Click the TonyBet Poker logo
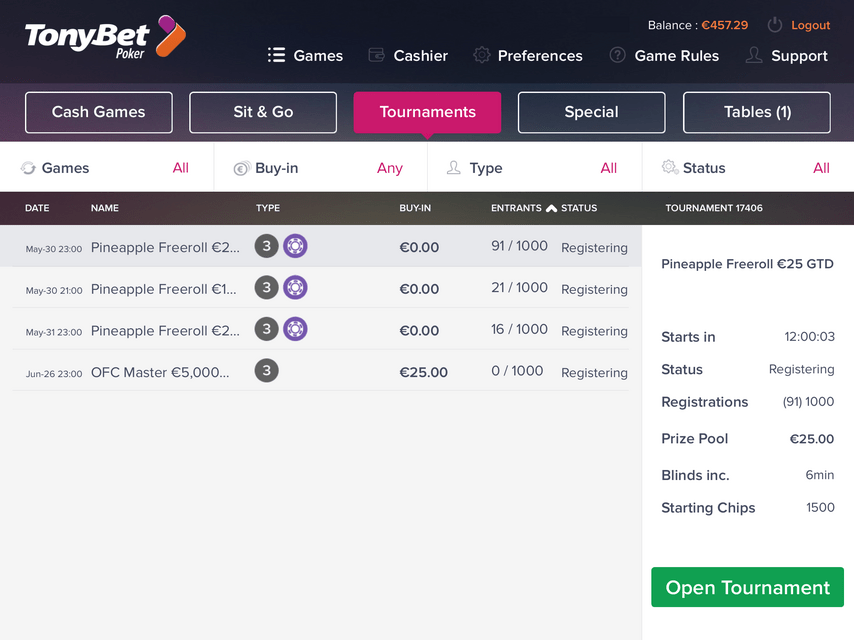This screenshot has height=640, width=854. [x=105, y=37]
